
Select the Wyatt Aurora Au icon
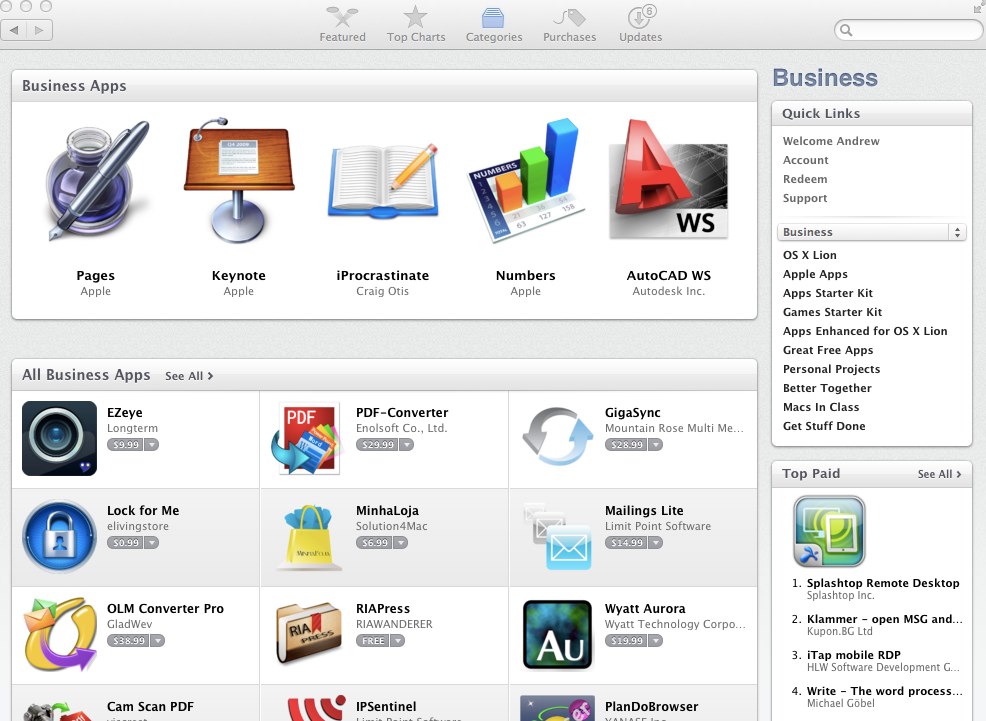[x=558, y=634]
